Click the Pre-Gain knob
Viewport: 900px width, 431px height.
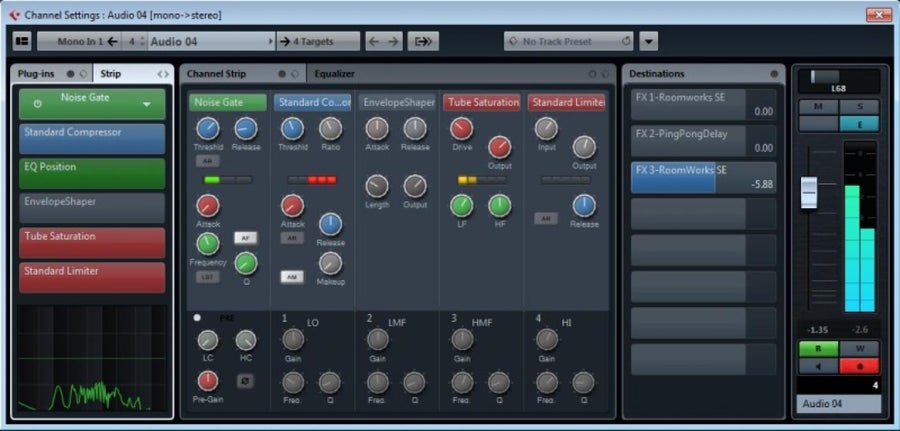point(208,381)
